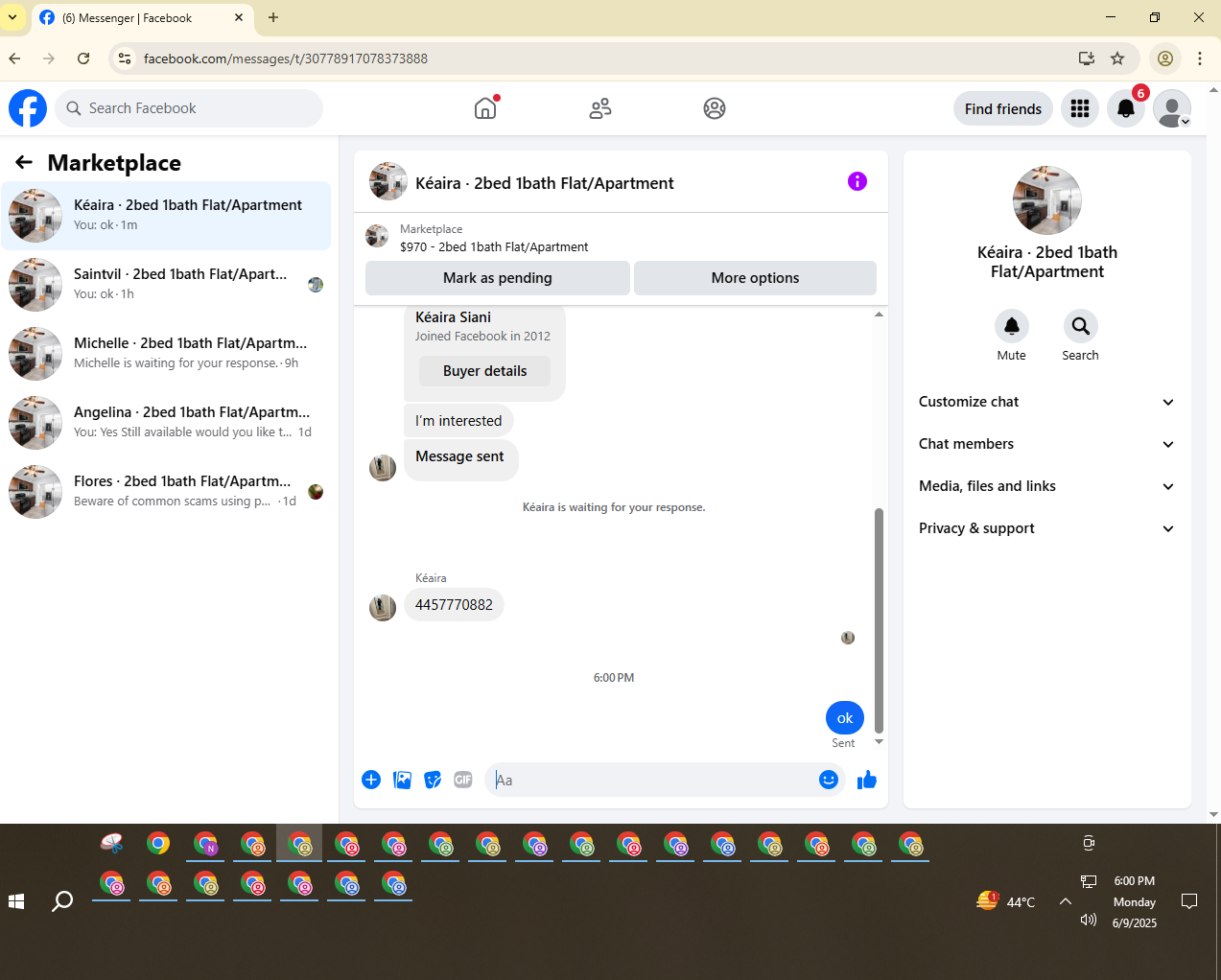
Task: Open the 44°C weather widget
Action: tap(1005, 901)
